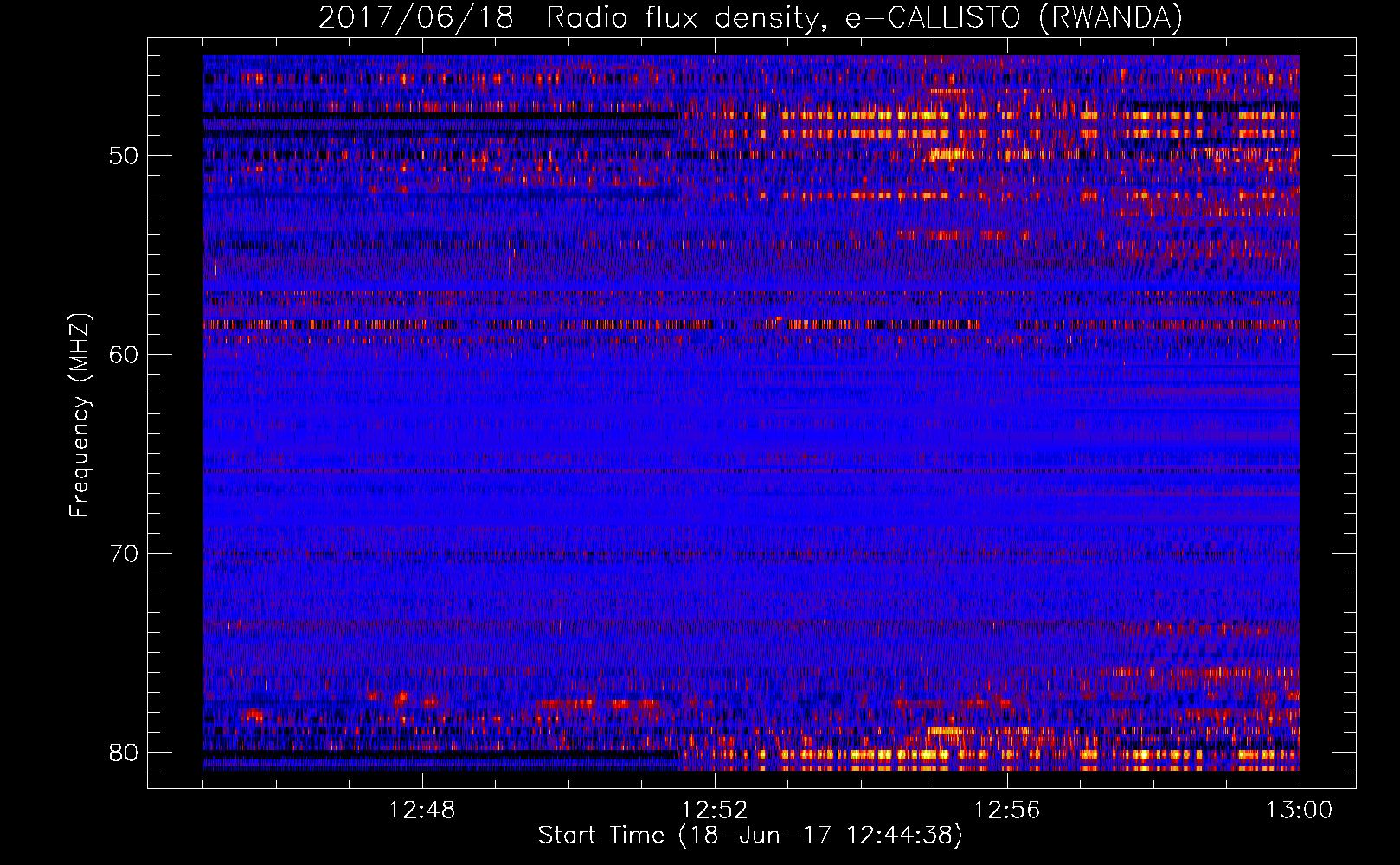Click the plot title '2017/06/18 Radio flux density'

tap(750, 18)
